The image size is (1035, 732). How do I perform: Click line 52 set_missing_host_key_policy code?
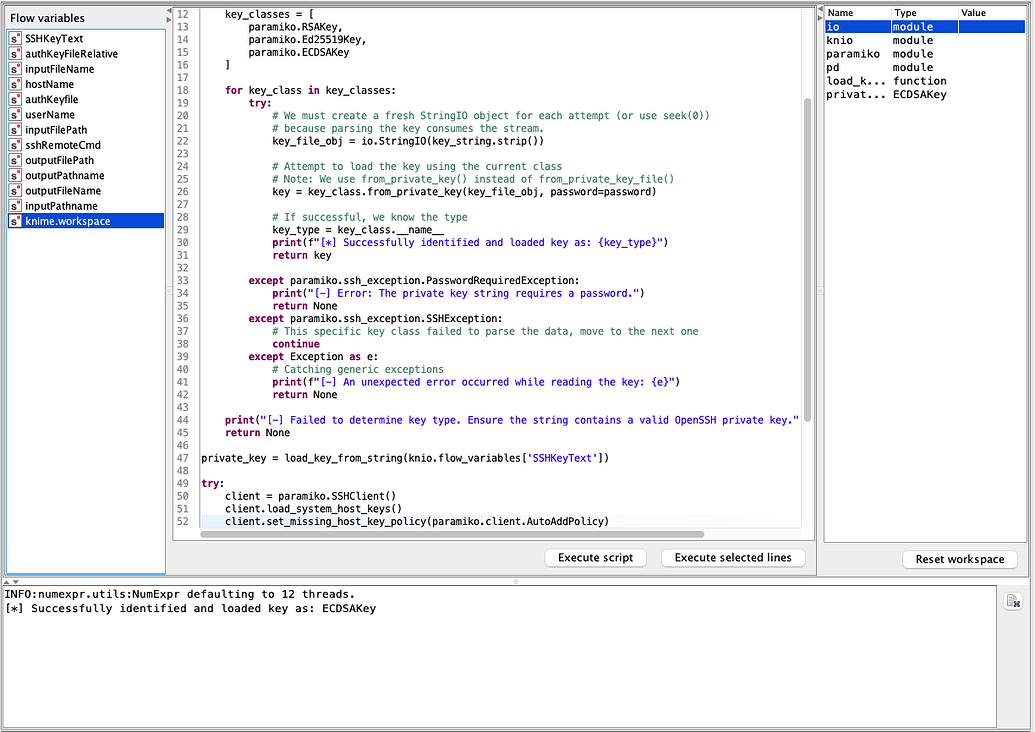tap(417, 521)
